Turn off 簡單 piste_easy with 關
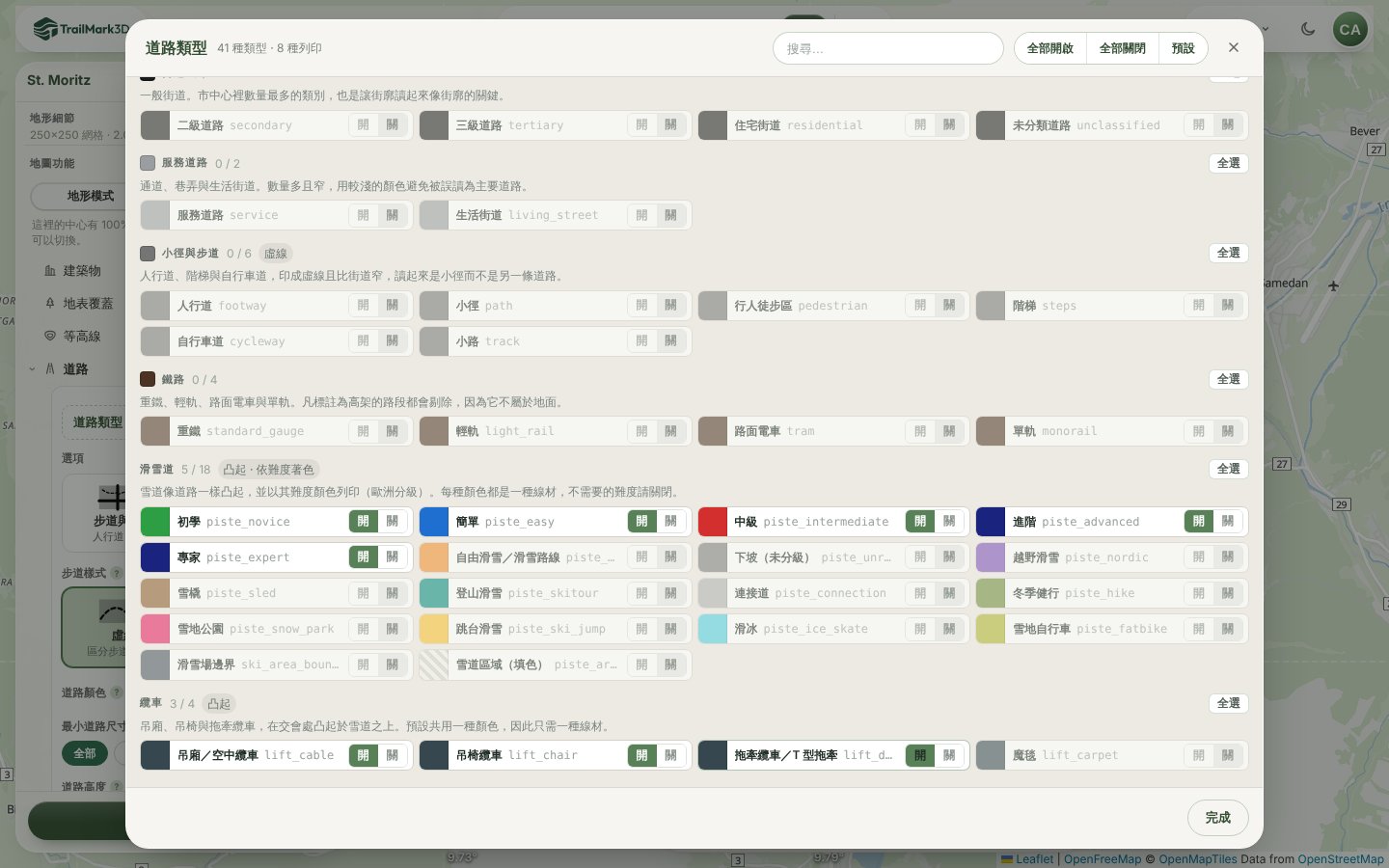Viewport: 1389px width, 868px height. (x=671, y=522)
